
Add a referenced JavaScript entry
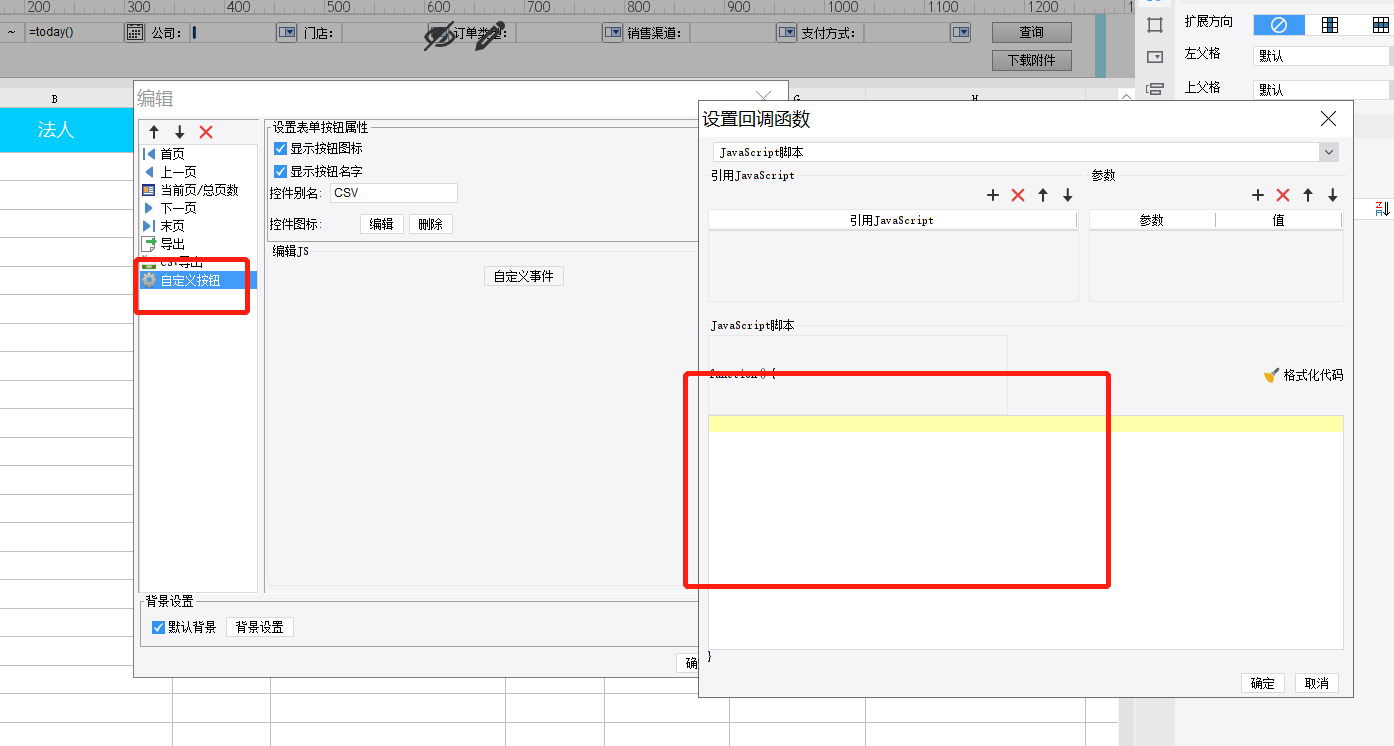(993, 195)
